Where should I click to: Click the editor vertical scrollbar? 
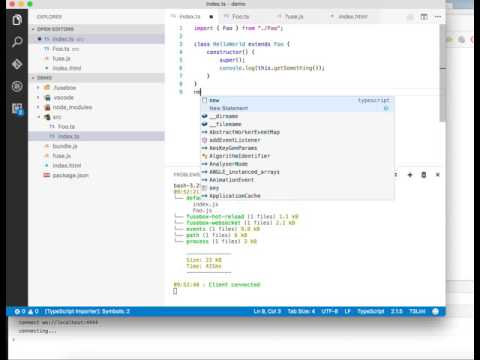(x=442, y=73)
